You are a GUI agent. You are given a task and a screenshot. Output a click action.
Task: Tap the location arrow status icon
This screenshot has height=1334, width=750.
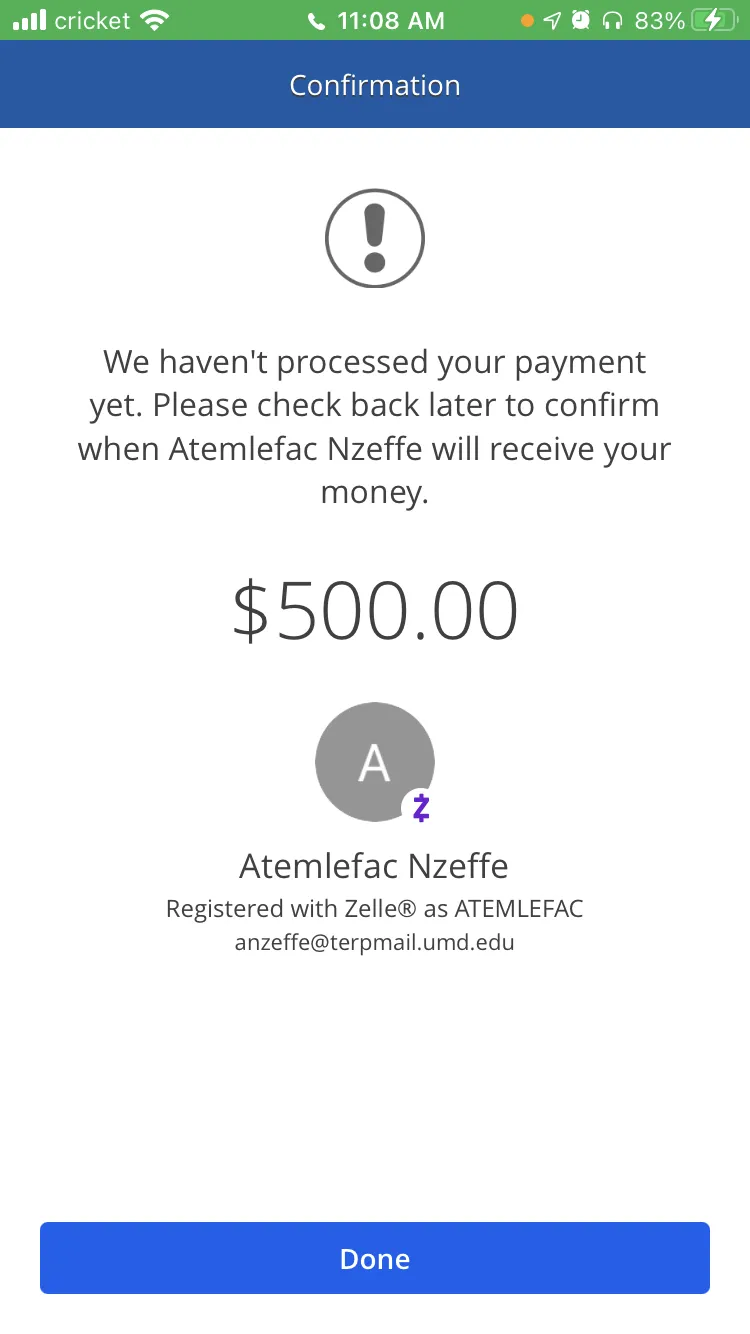[553, 20]
